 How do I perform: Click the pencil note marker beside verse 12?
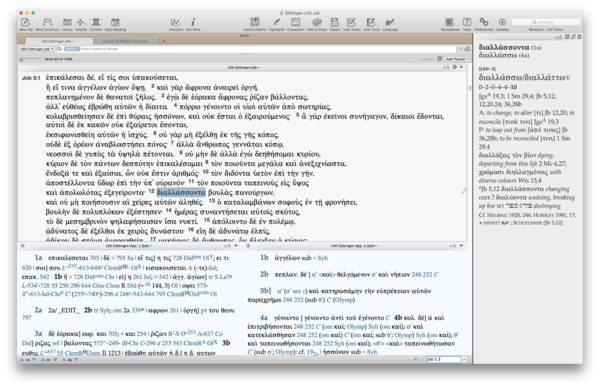tap(464, 191)
